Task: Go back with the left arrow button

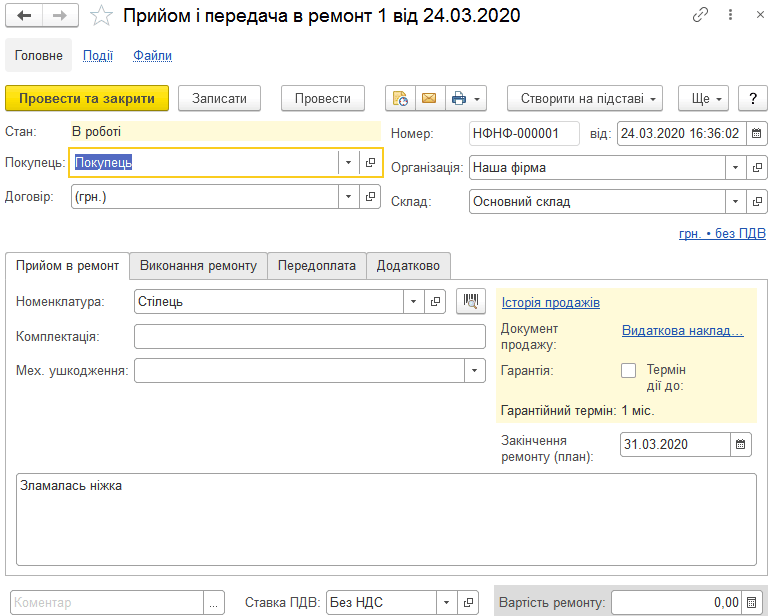Action: 24,16
